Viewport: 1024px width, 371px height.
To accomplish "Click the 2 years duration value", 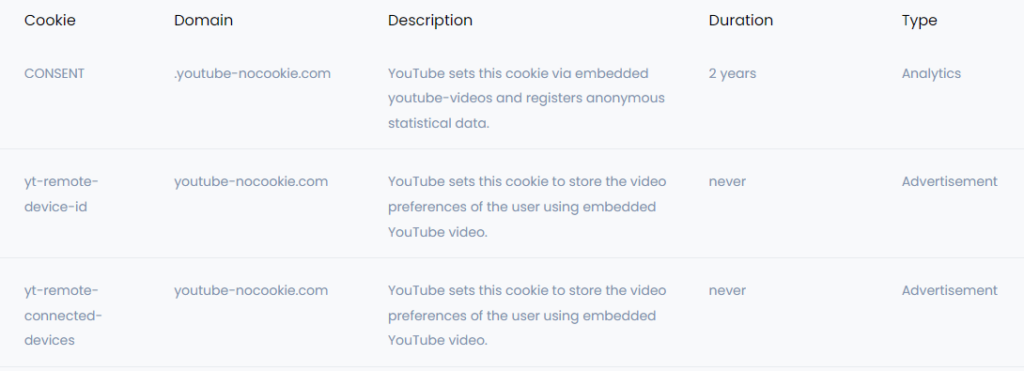I will coord(732,74).
